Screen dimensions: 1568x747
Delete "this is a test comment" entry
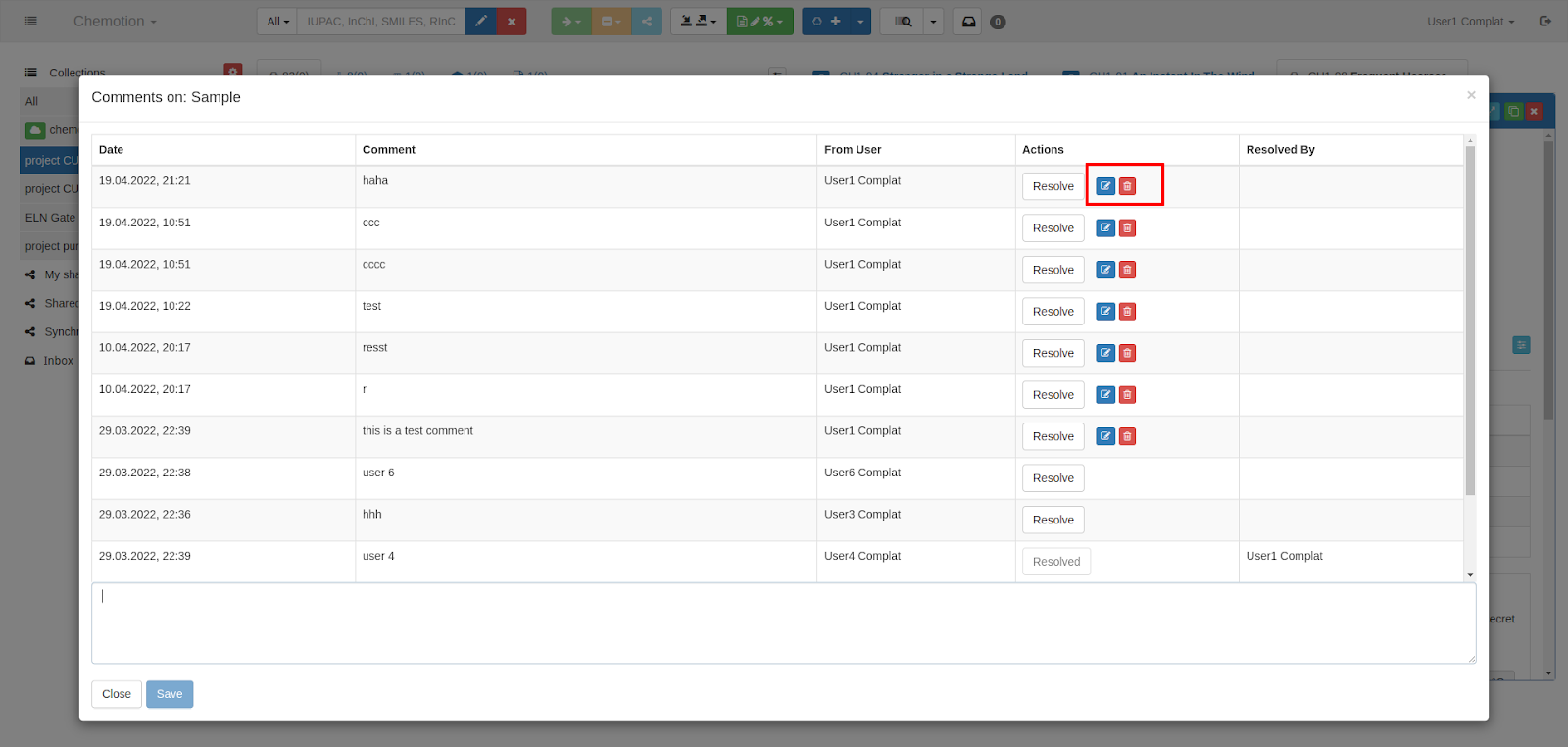1128,436
